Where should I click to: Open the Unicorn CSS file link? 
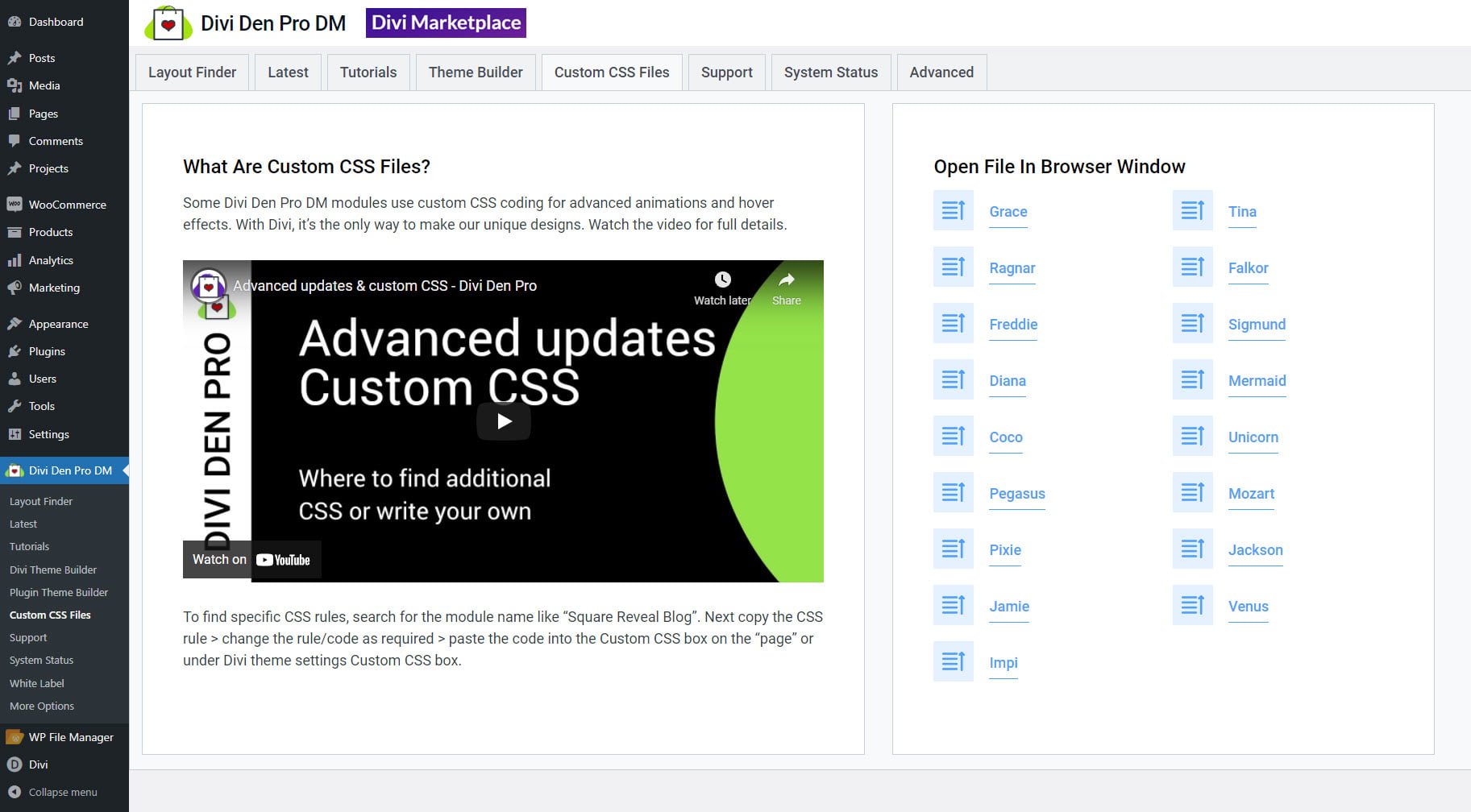click(1253, 437)
